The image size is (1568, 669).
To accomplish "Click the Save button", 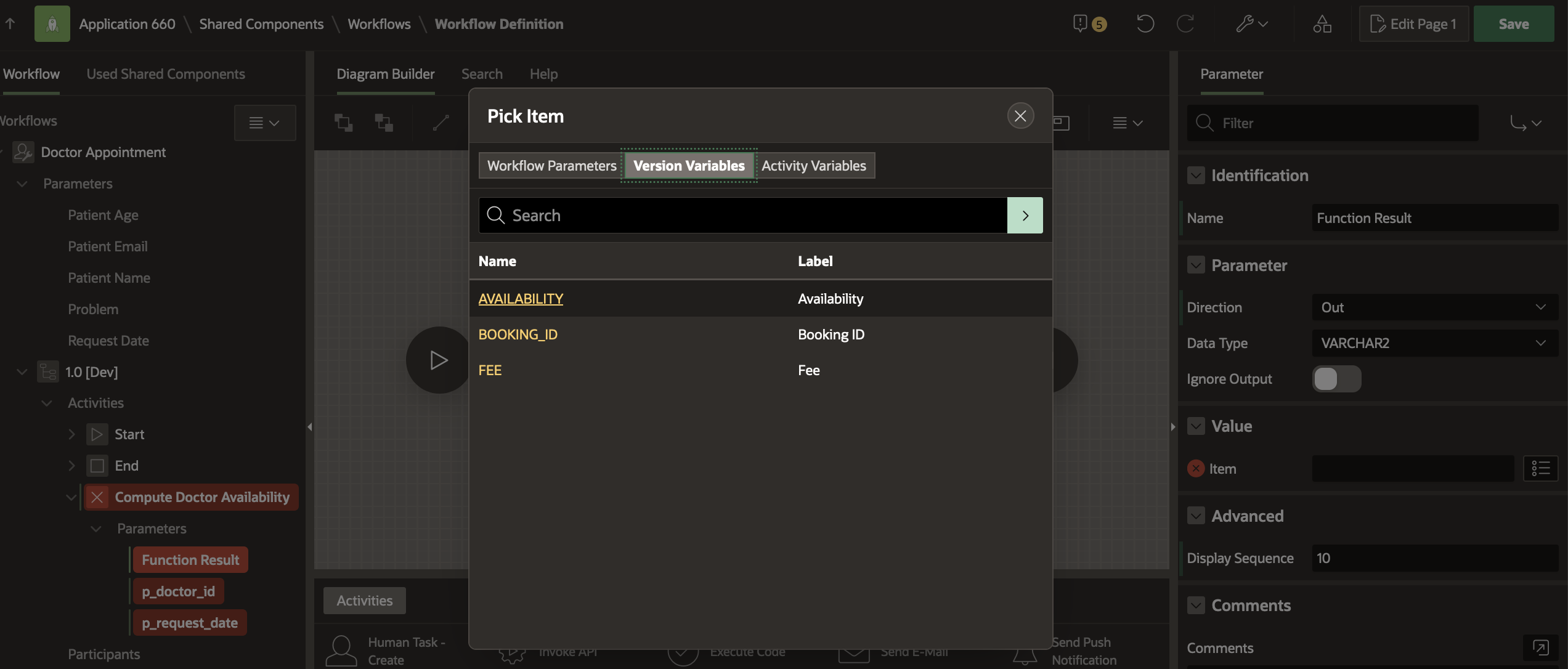I will 1513,24.
